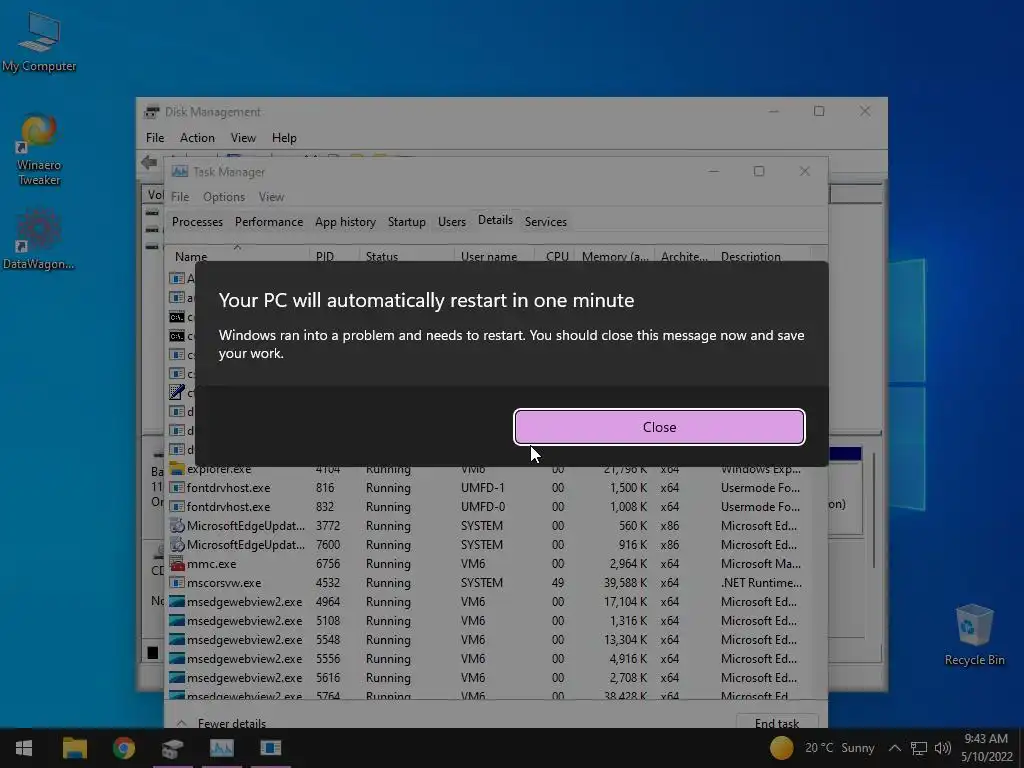Sort by the PID column header
Image resolution: width=1024 pixels, height=768 pixels.
pyautogui.click(x=334, y=256)
